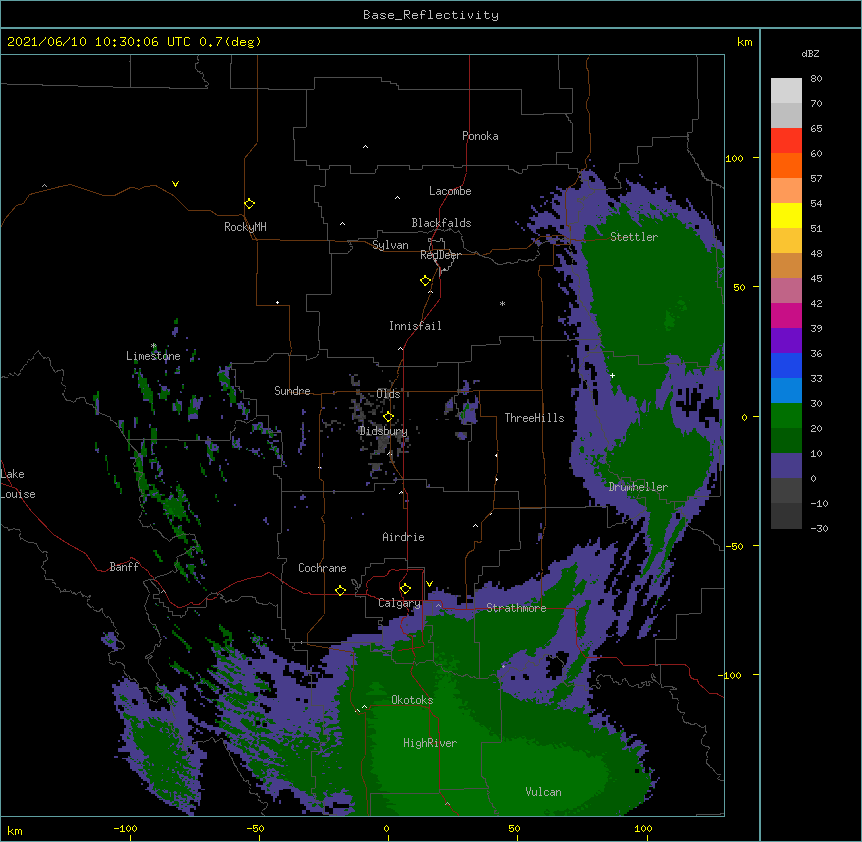Click the 80 value on the dBZ scale
The height and width of the screenshot is (842, 862).
click(816, 79)
